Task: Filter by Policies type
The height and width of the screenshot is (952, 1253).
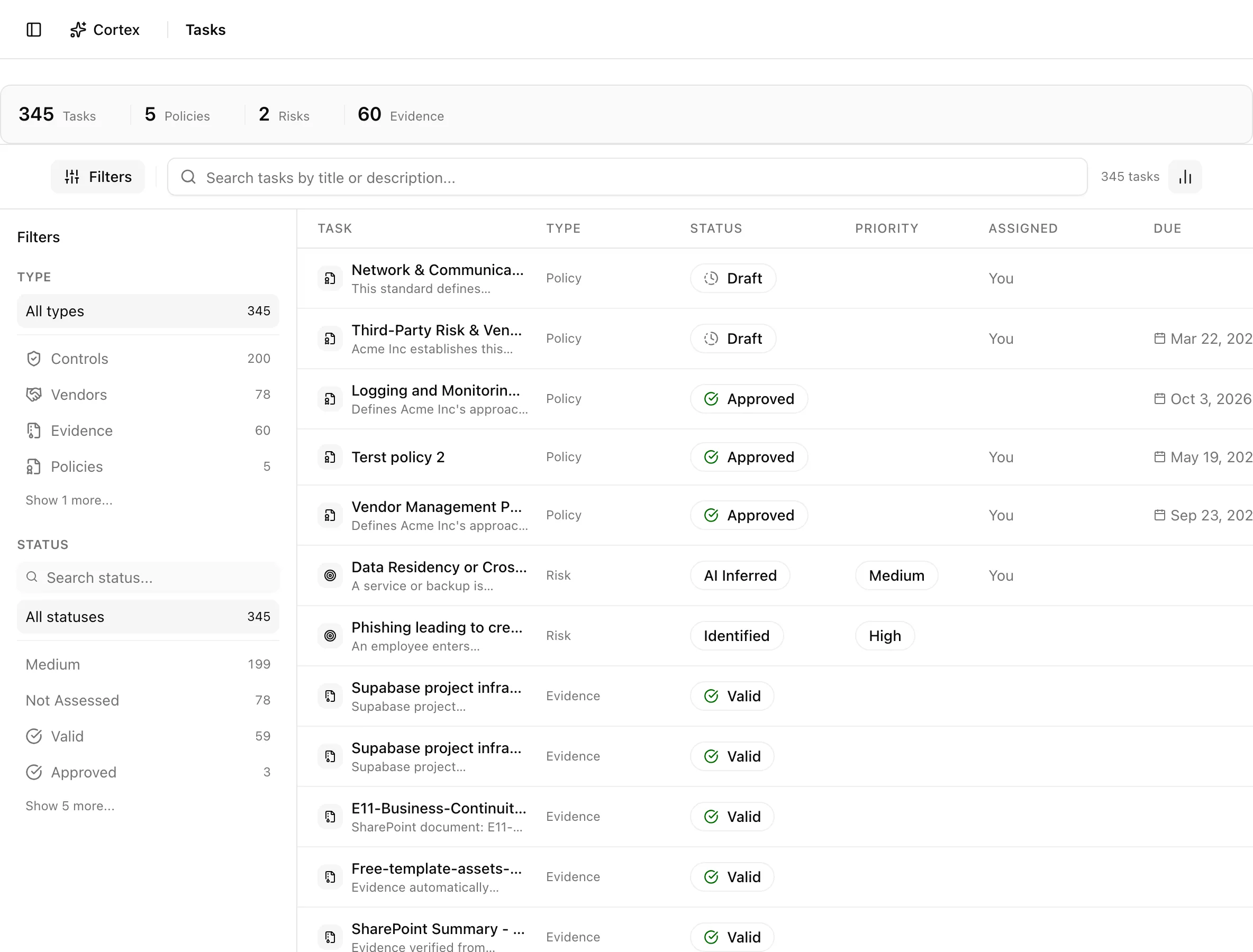Action: pos(148,466)
